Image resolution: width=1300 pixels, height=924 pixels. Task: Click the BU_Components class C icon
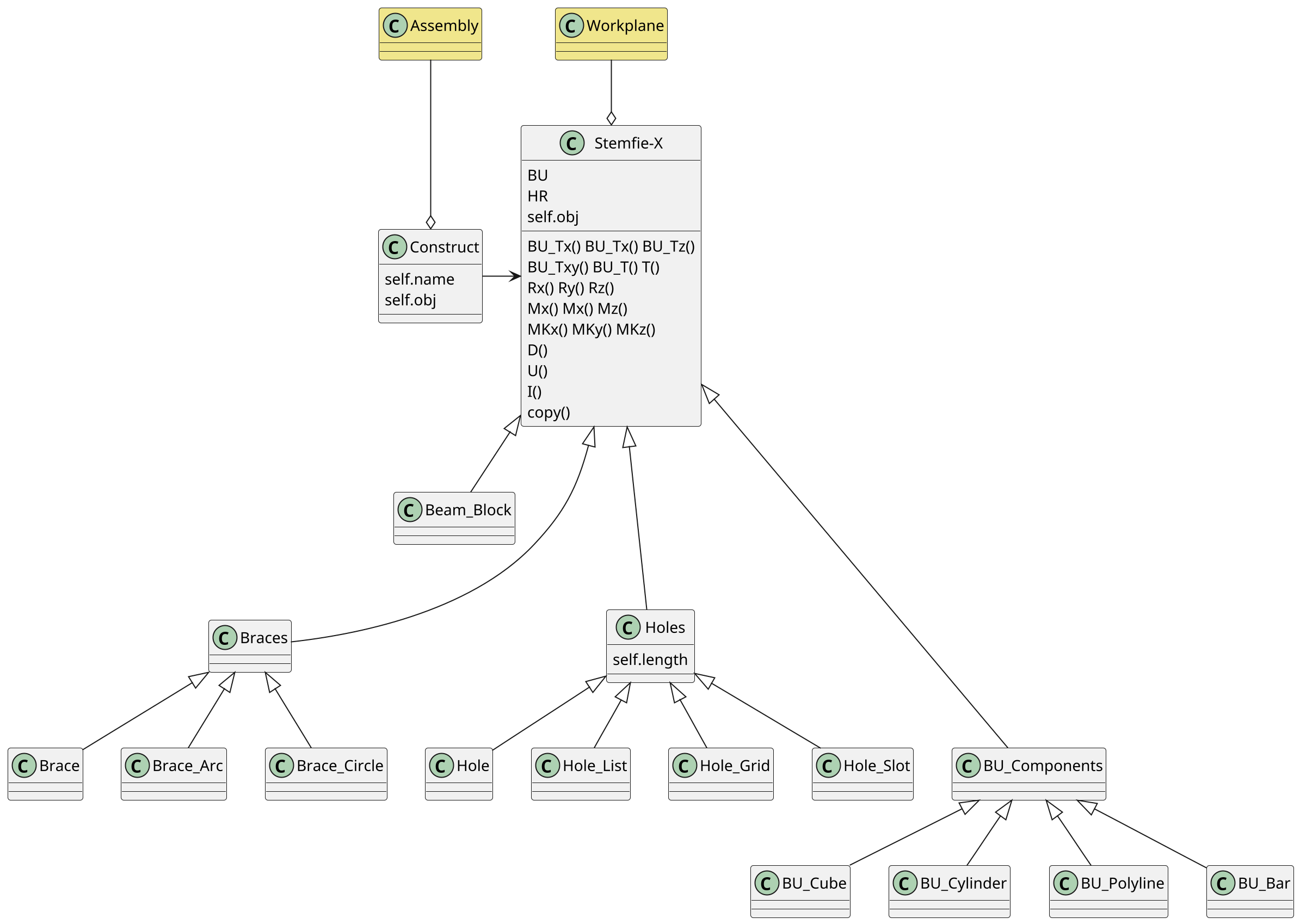point(968,766)
